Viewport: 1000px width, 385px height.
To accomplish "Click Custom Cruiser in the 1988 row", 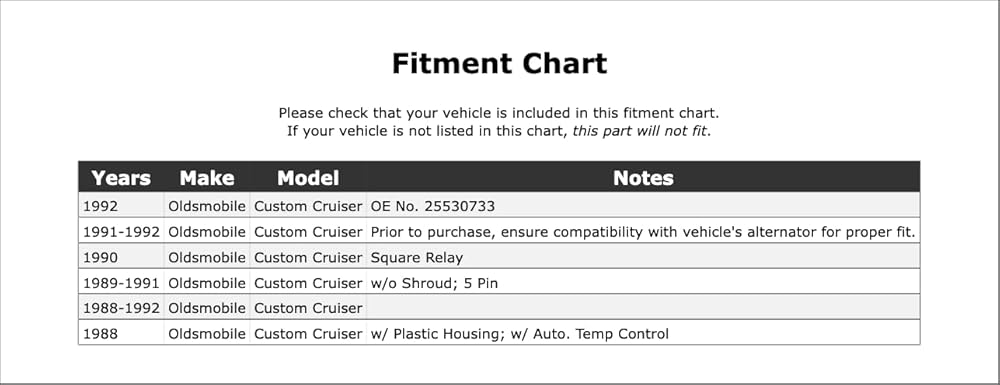I will (308, 334).
